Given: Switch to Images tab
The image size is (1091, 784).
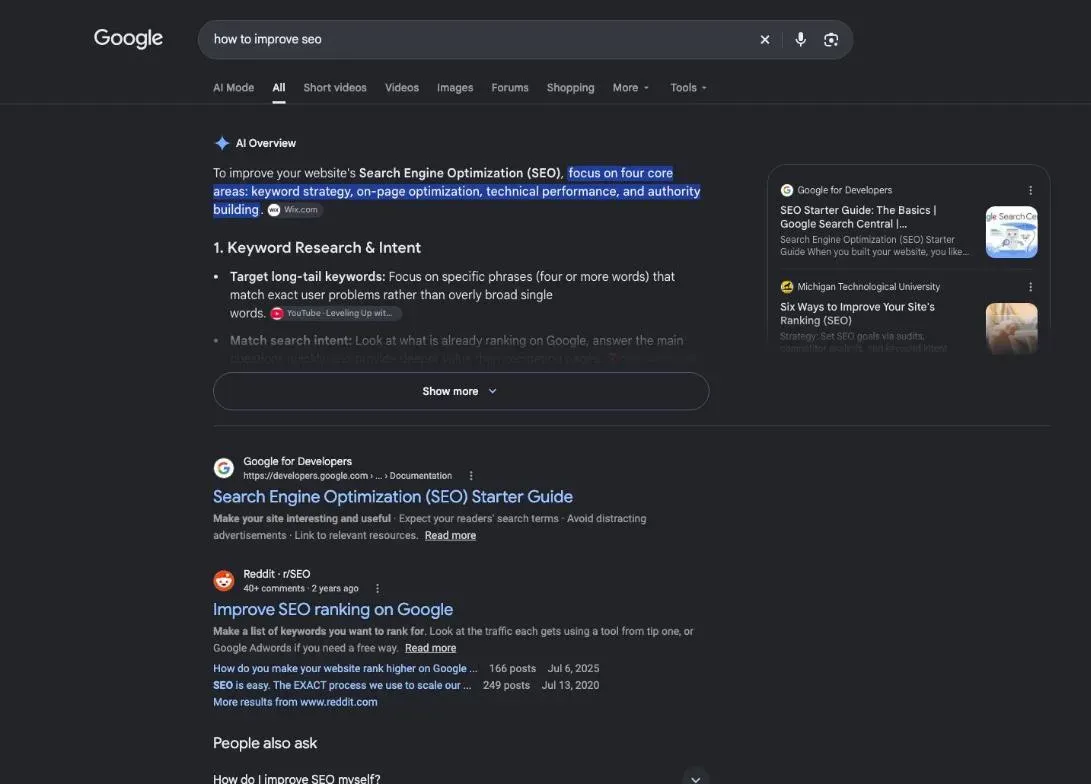Looking at the screenshot, I should 455,88.
